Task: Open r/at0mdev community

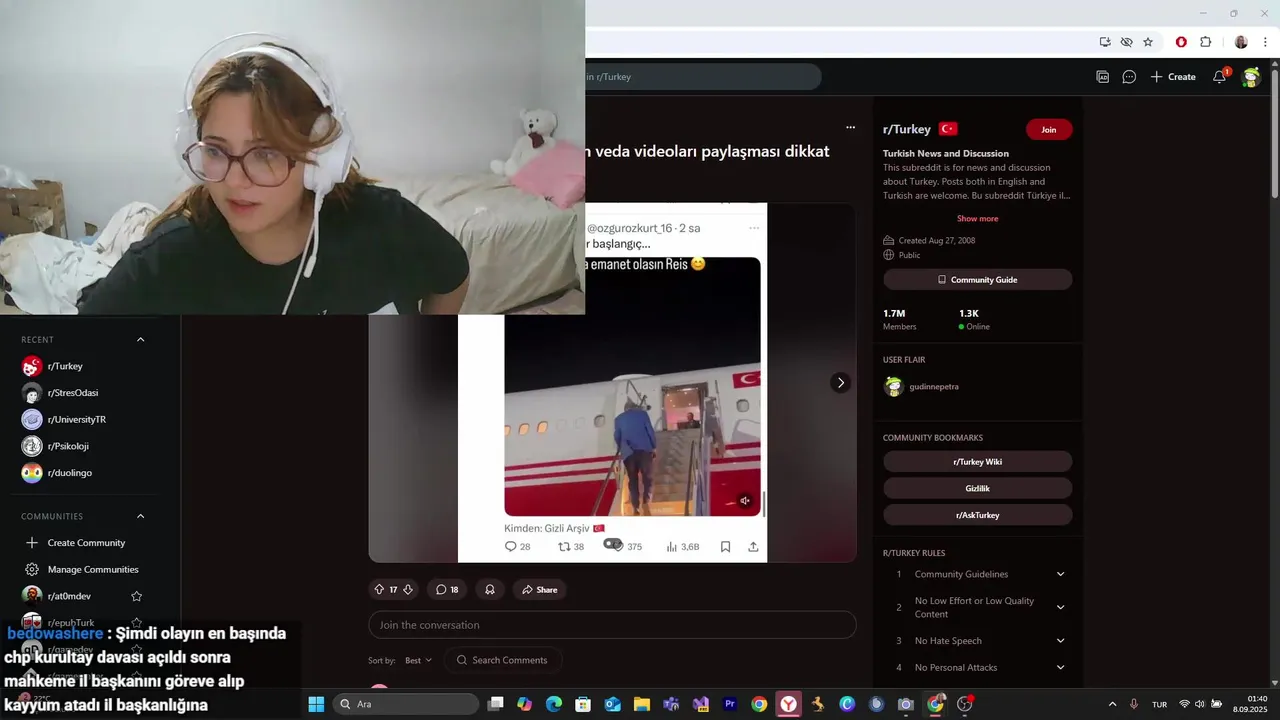Action: coord(70,596)
